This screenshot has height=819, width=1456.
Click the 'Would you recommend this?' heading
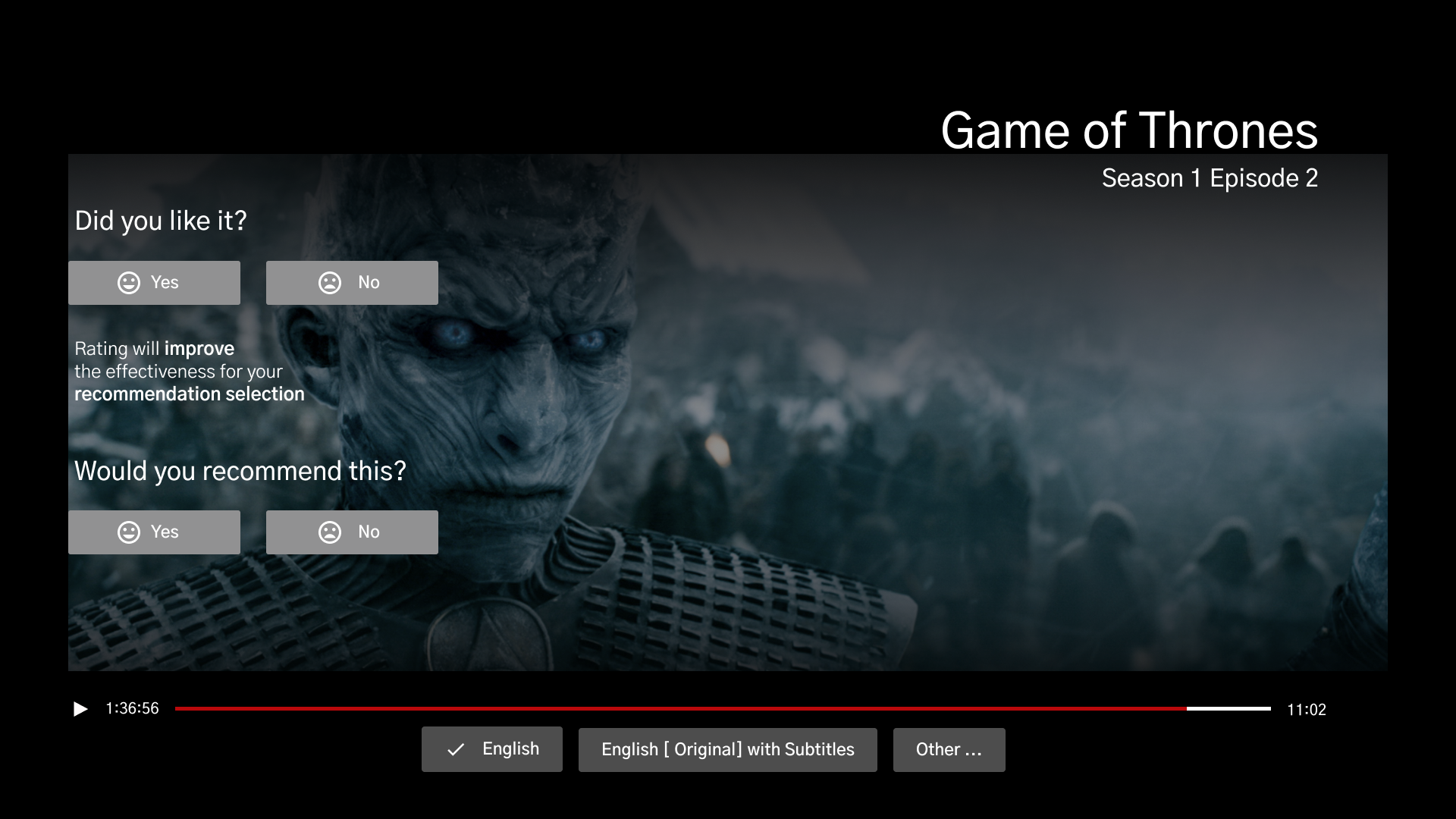coord(240,471)
